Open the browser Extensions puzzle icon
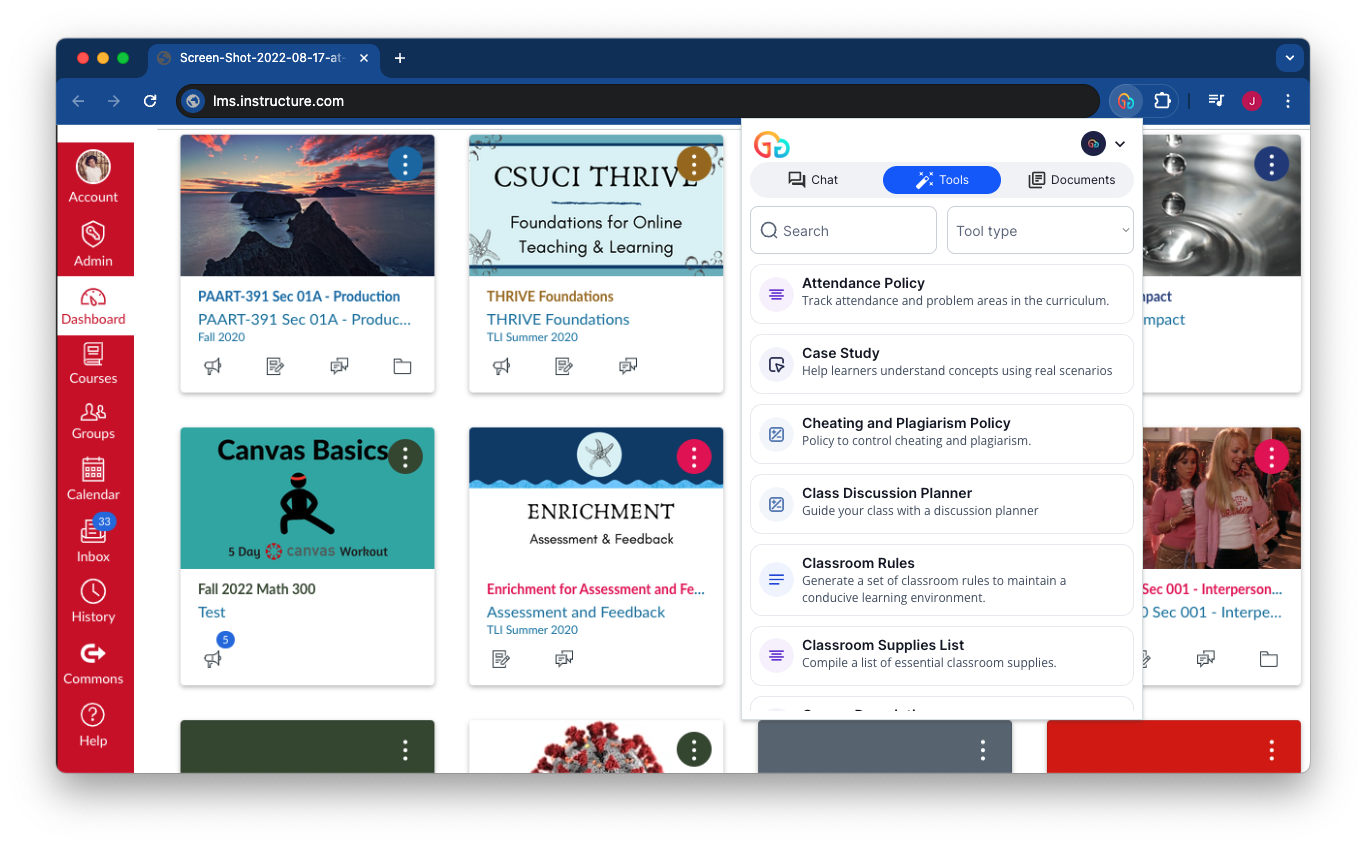This screenshot has width=1366, height=847. (1161, 101)
